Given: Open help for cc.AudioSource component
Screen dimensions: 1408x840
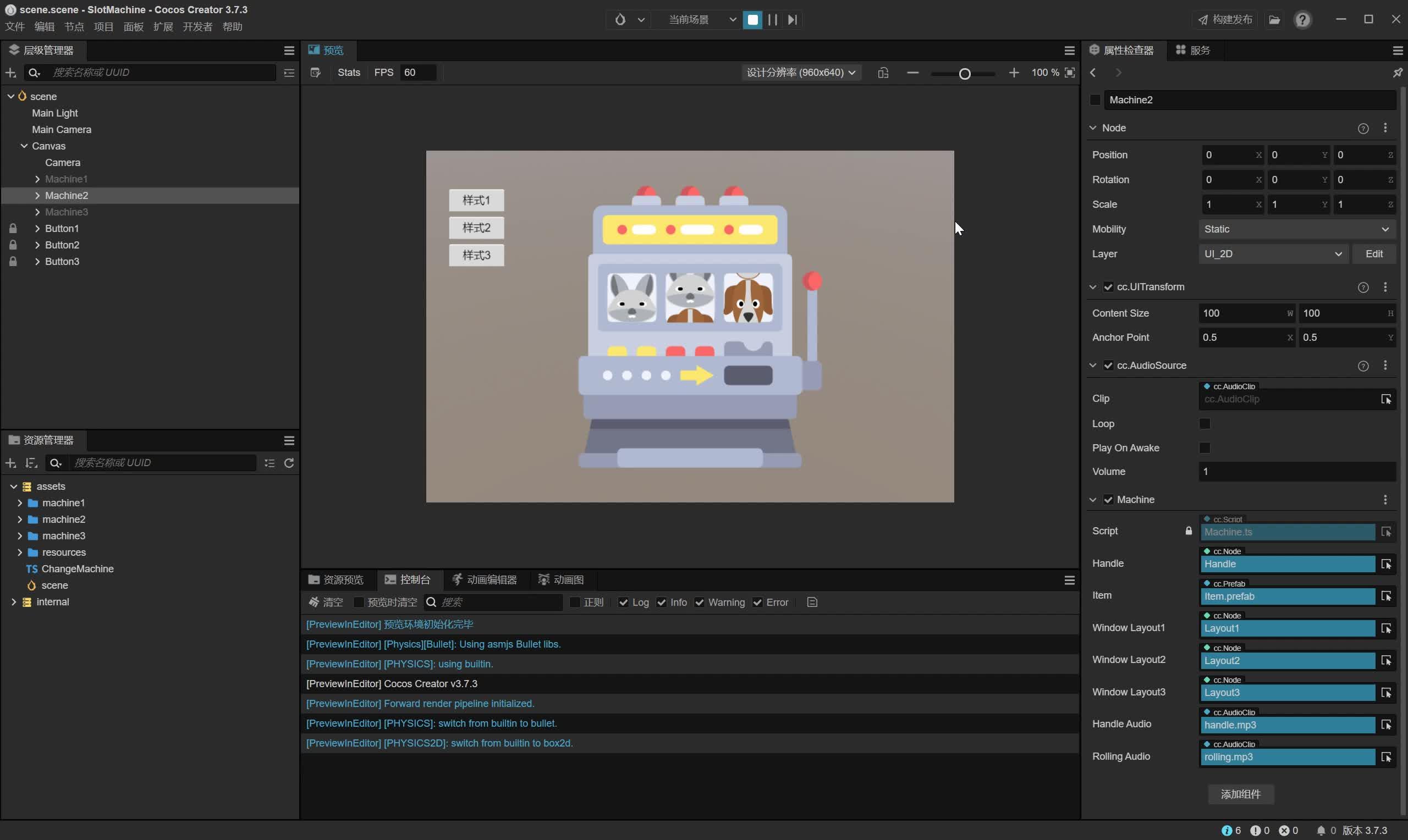Looking at the screenshot, I should 1363,366.
